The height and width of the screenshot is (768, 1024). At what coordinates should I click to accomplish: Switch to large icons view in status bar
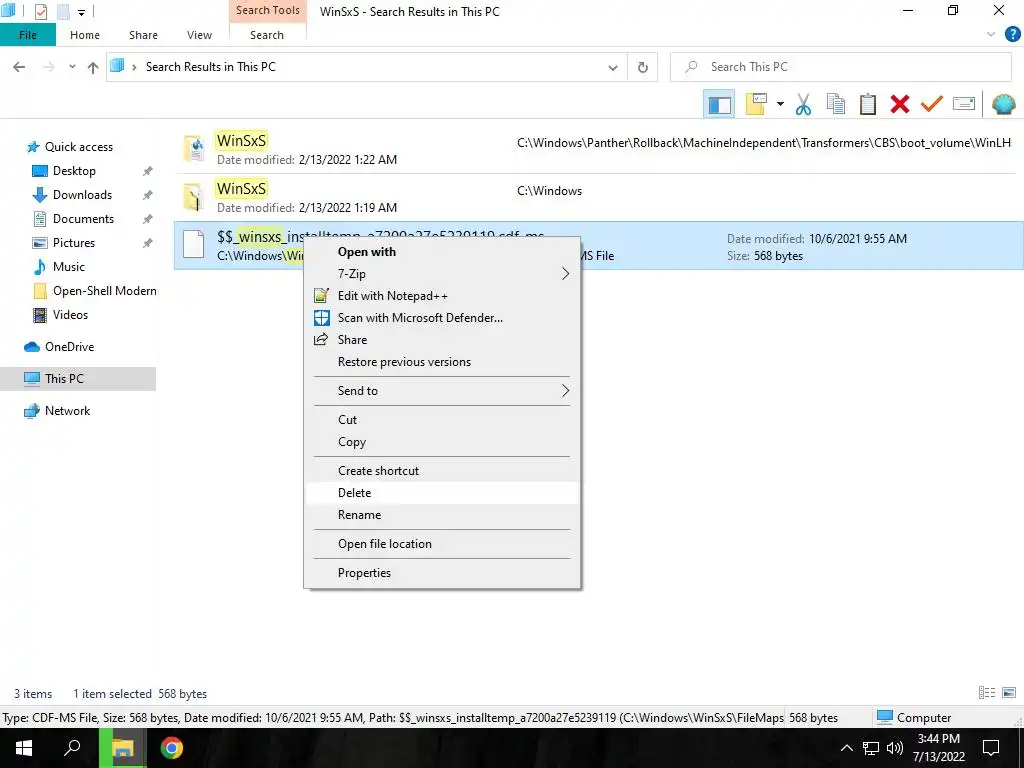coord(1008,693)
